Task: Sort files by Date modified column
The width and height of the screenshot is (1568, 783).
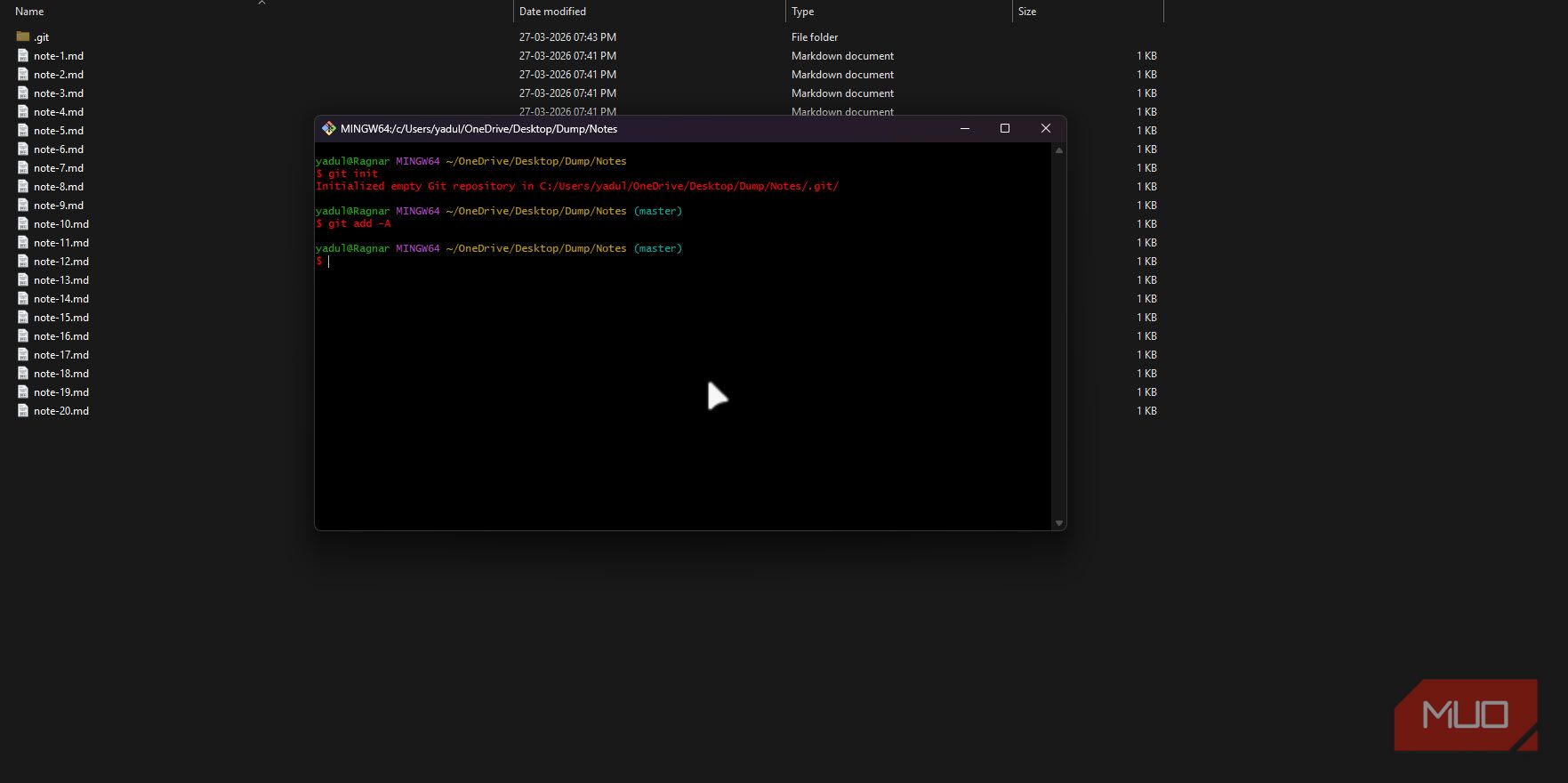Action: [x=552, y=12]
